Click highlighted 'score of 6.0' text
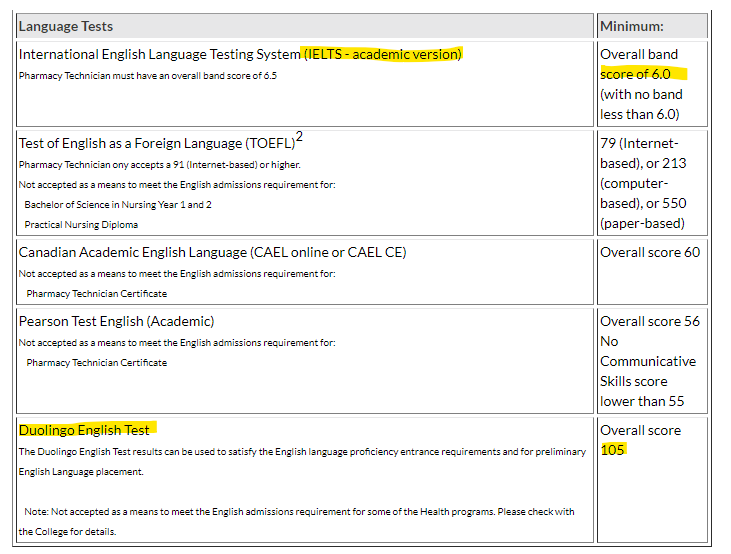731x554 pixels. pos(635,74)
